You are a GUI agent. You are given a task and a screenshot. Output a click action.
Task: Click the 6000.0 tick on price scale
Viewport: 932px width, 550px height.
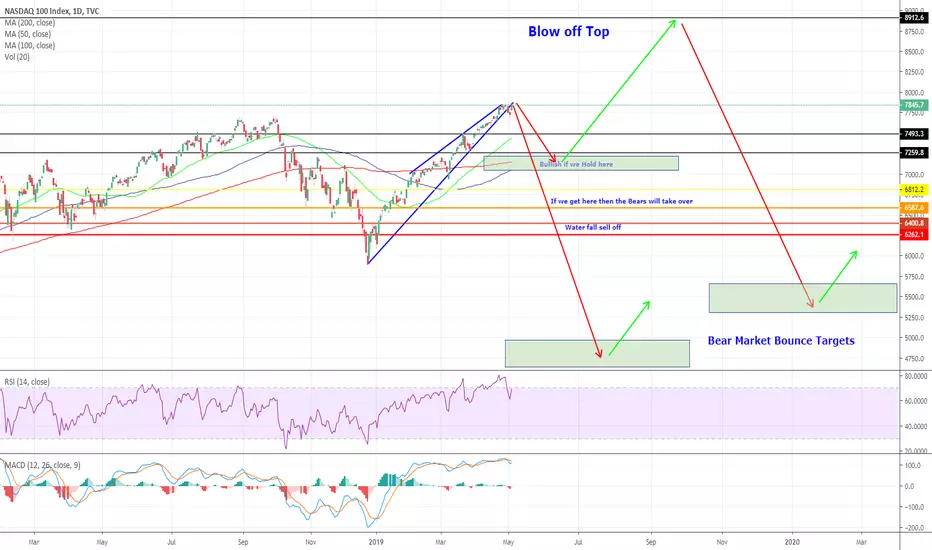[914, 256]
